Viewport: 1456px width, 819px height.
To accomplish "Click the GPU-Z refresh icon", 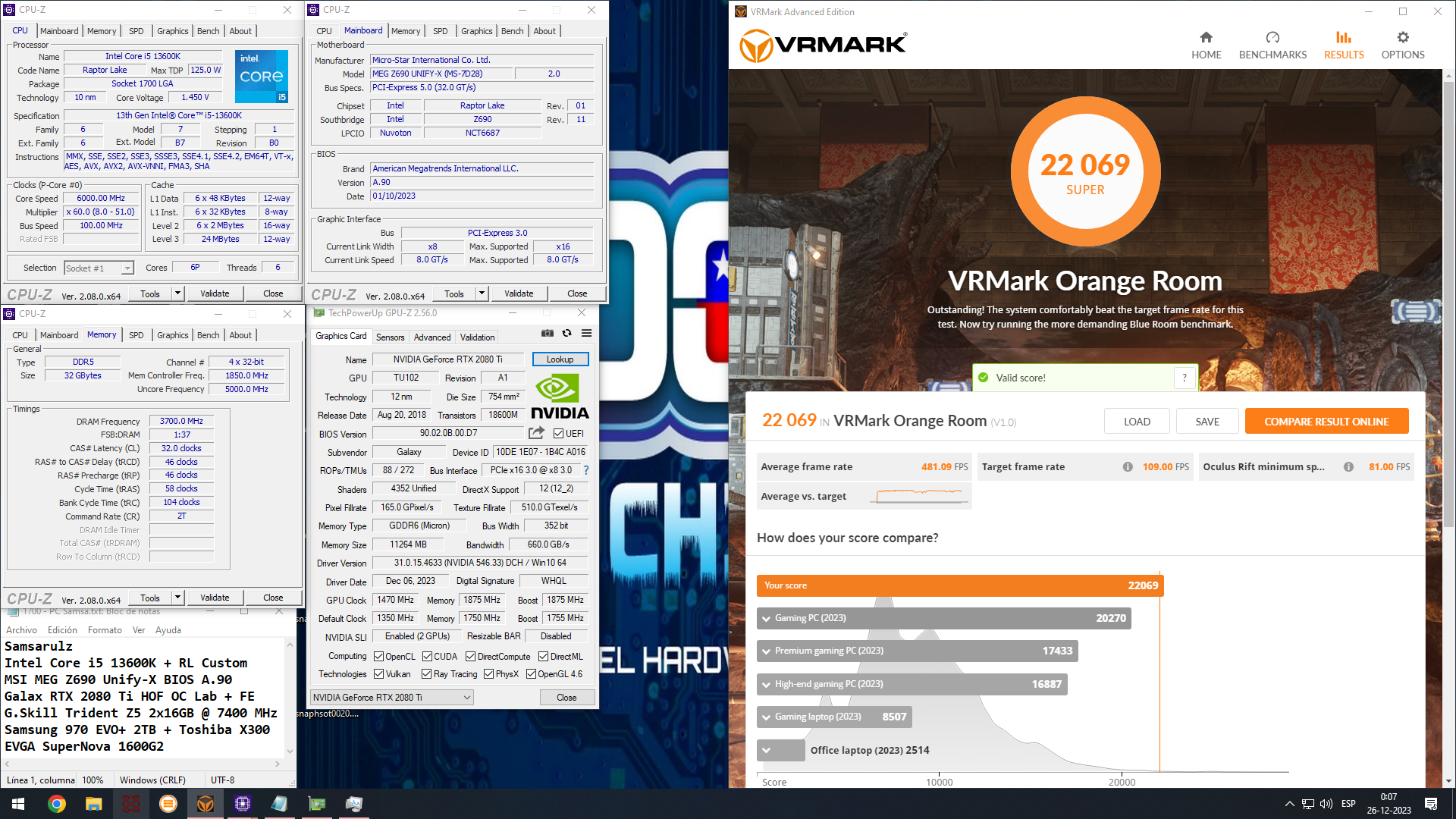I will coord(566,333).
